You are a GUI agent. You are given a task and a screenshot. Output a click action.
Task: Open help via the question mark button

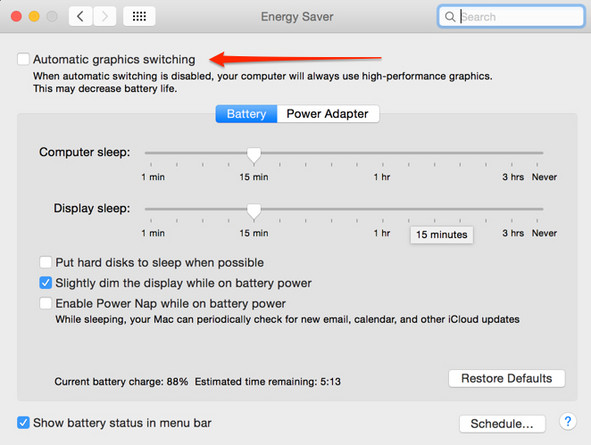(568, 422)
